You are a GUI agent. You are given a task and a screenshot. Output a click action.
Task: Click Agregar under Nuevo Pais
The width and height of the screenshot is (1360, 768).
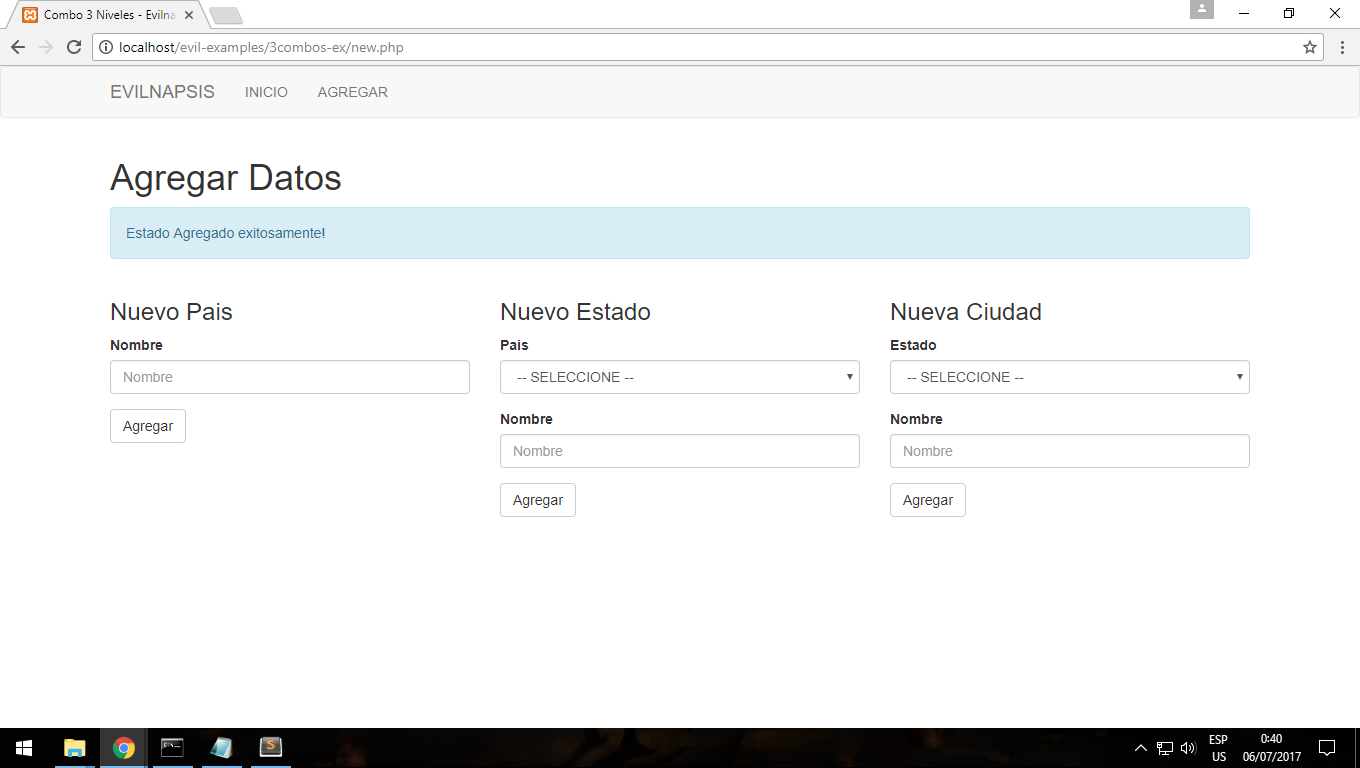(148, 426)
